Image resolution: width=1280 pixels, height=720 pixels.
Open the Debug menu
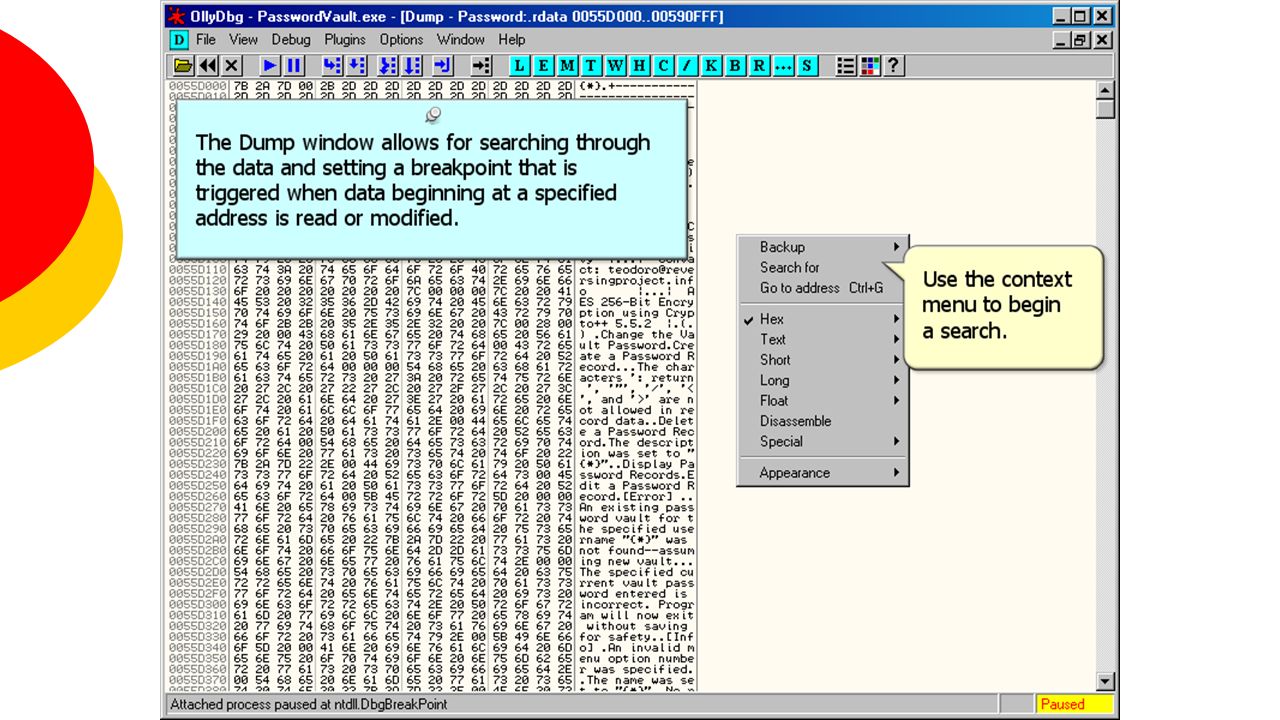coord(291,40)
